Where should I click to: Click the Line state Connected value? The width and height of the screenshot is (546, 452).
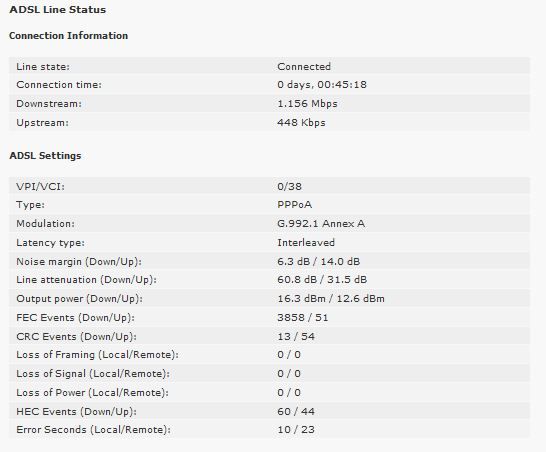[304, 67]
